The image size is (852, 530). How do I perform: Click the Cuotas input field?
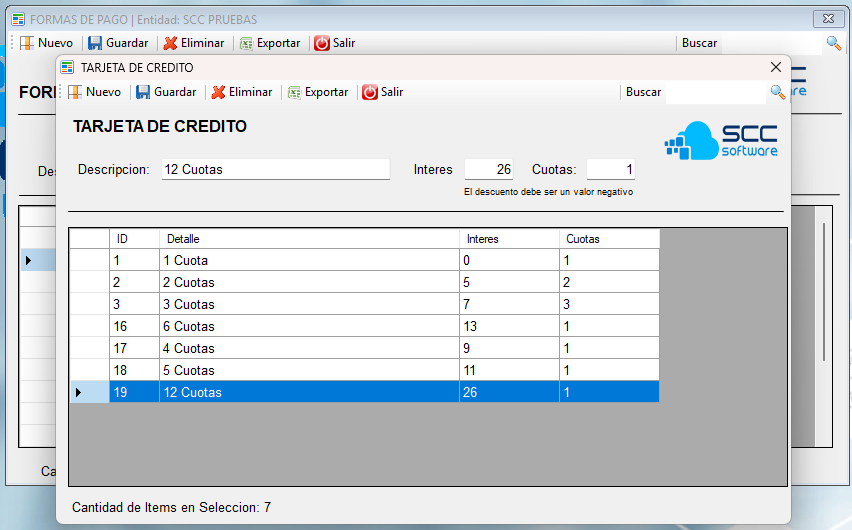pyautogui.click(x=610, y=170)
